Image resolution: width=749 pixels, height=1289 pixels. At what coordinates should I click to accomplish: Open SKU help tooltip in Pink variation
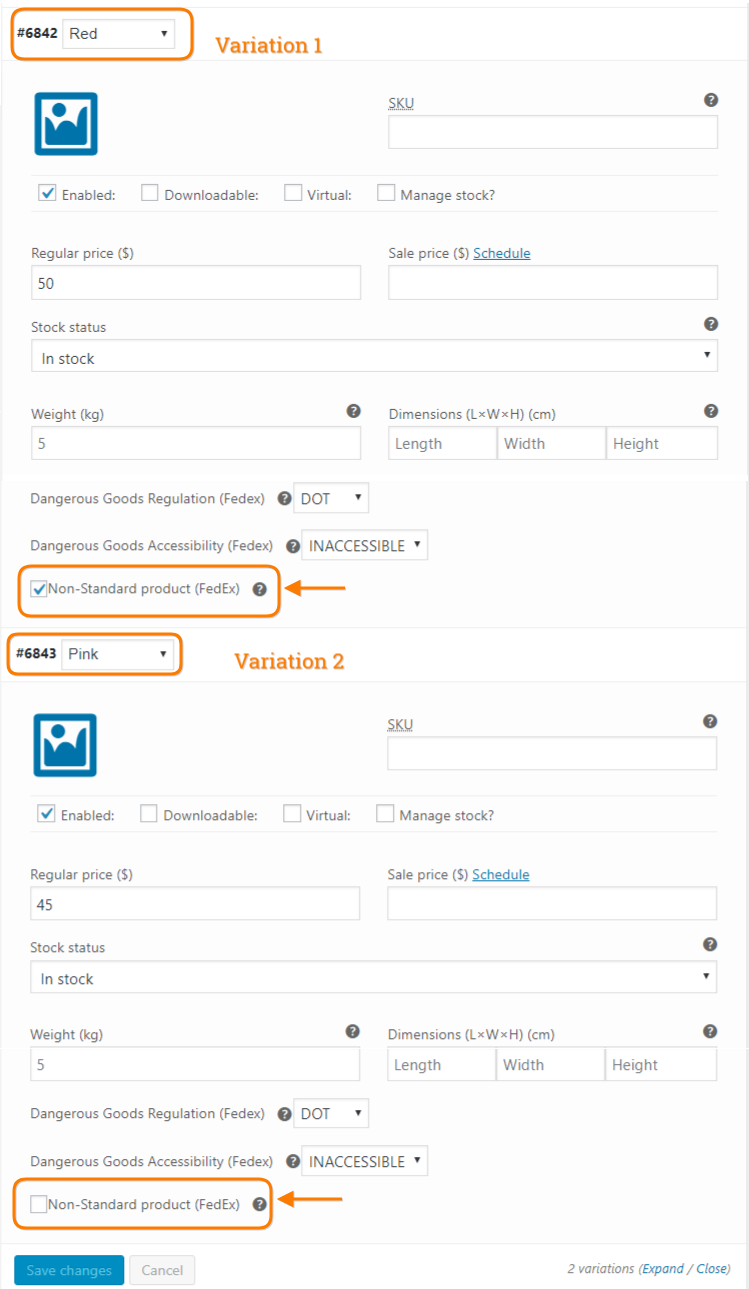(710, 721)
